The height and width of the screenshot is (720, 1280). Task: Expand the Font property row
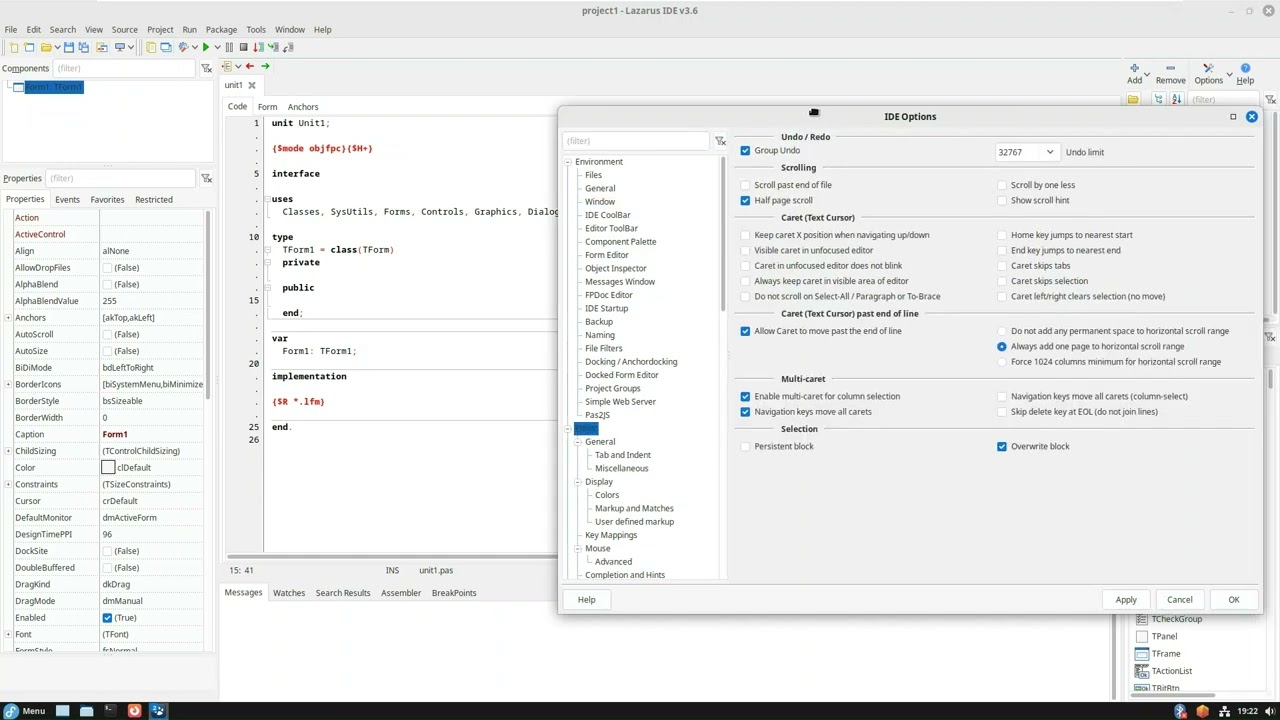click(x=8, y=634)
